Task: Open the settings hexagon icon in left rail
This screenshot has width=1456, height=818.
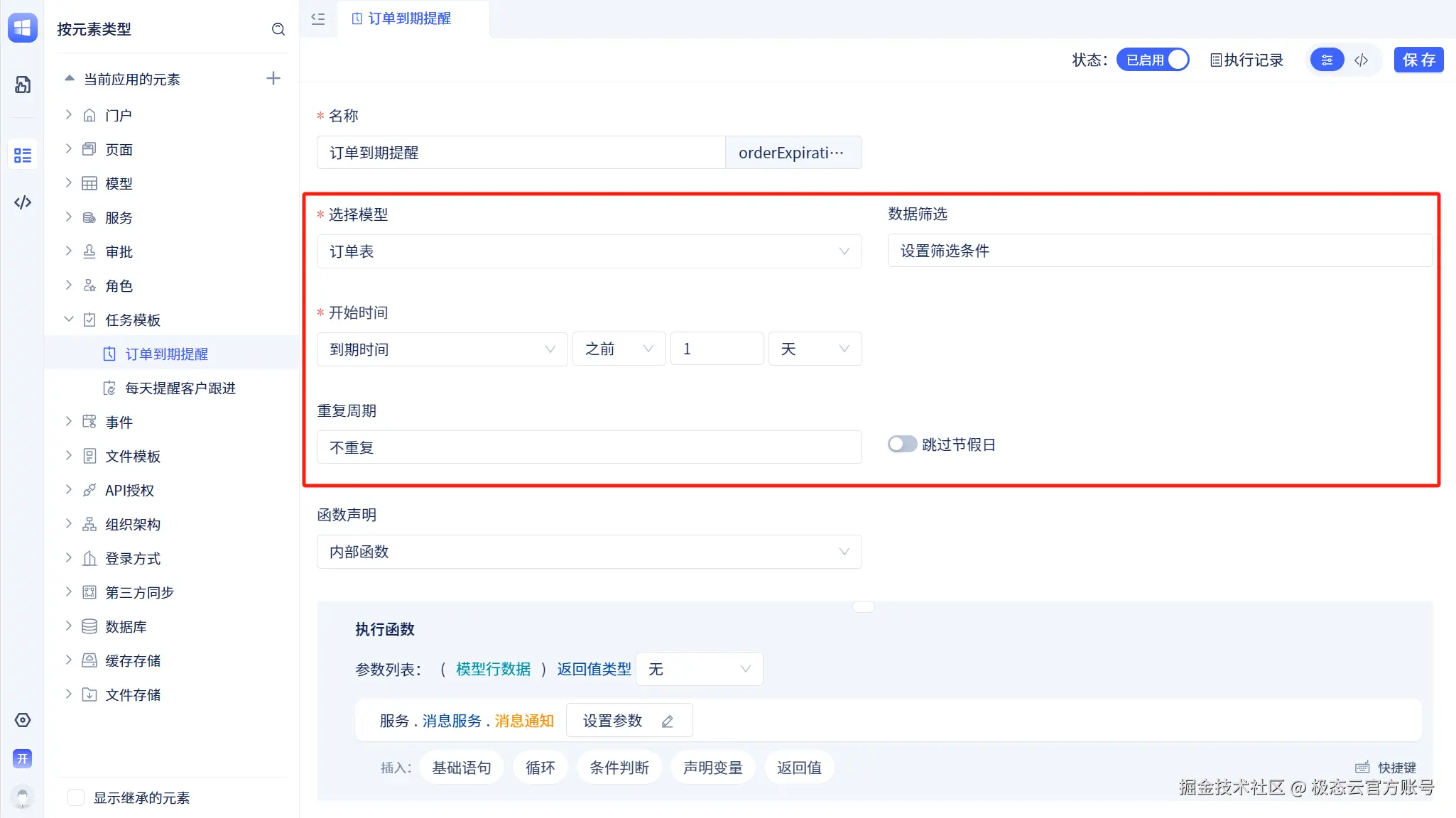Action: [23, 720]
